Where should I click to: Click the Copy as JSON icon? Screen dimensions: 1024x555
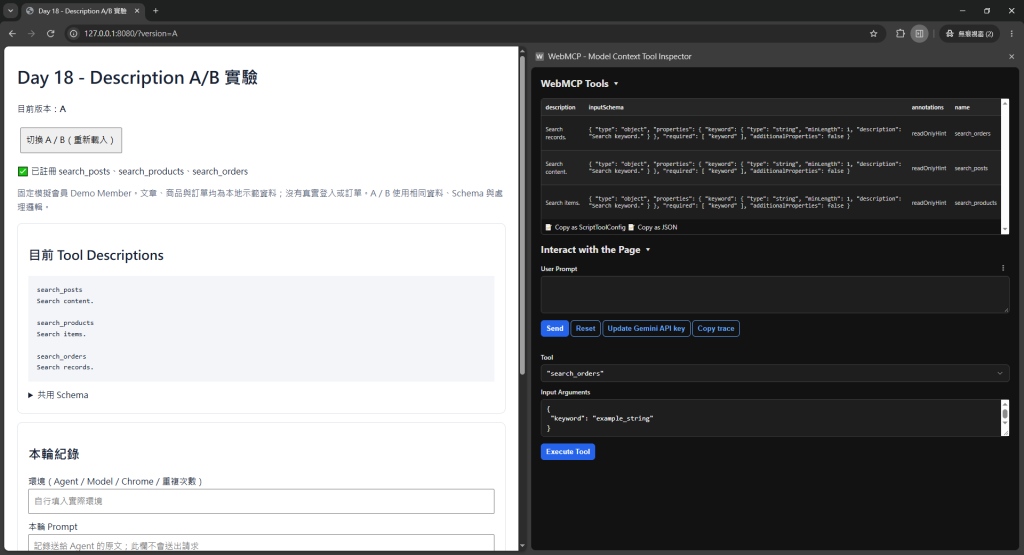tap(632, 227)
